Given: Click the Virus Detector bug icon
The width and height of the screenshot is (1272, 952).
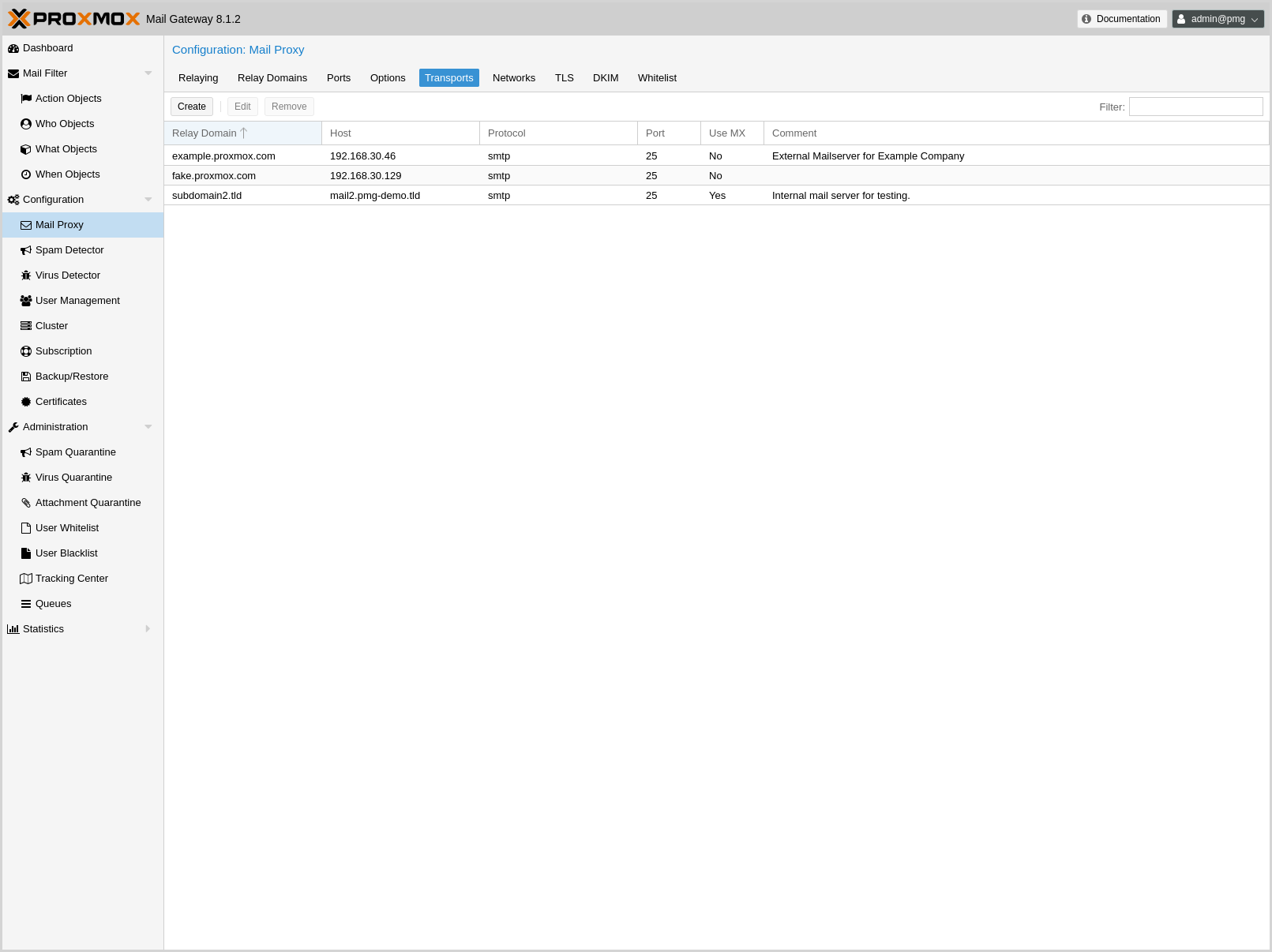Looking at the screenshot, I should coord(26,275).
